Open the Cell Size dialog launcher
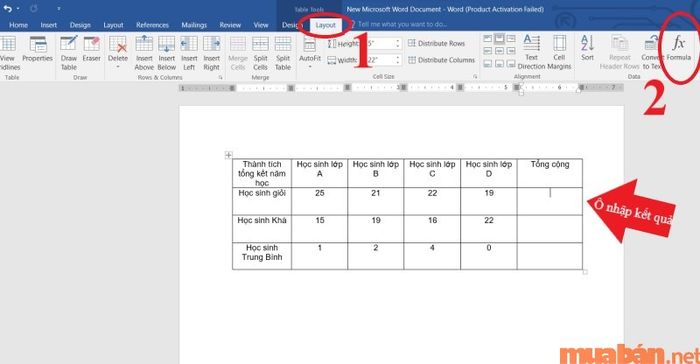This screenshot has width=700, height=364. point(475,77)
